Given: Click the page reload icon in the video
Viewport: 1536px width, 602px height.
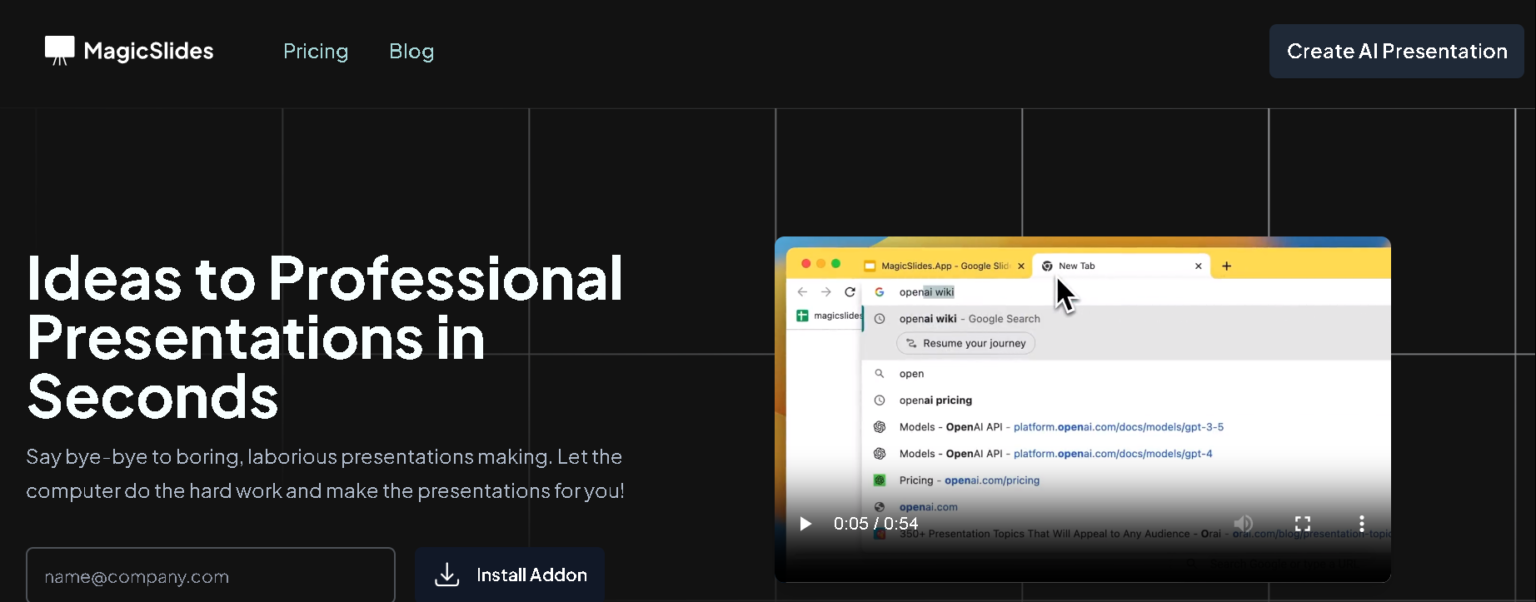Looking at the screenshot, I should (x=848, y=291).
